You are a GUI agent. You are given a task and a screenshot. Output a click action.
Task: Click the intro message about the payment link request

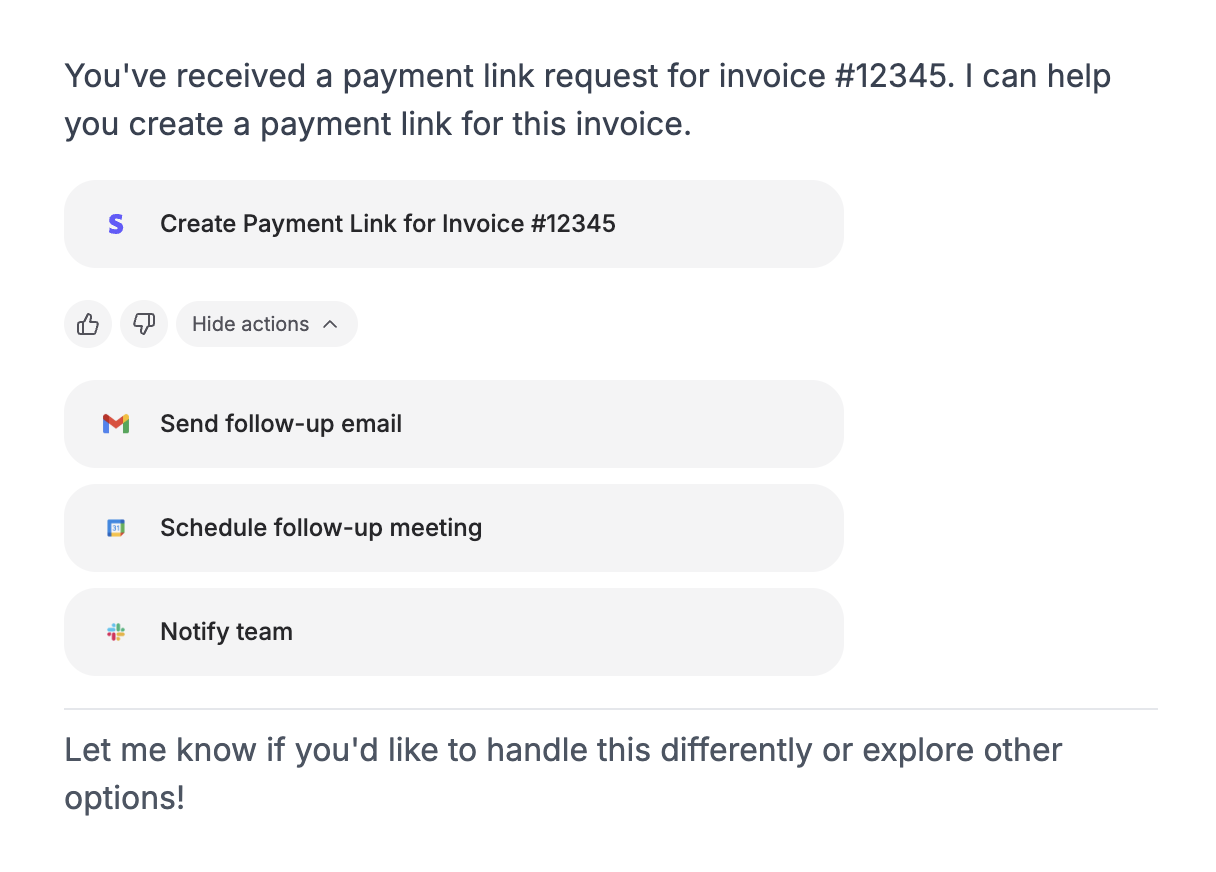pos(587,101)
